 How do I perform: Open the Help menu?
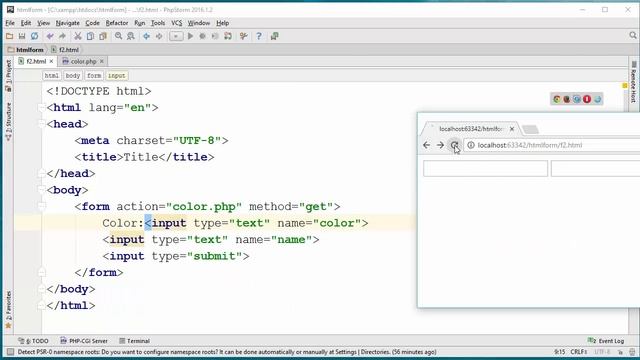point(222,23)
